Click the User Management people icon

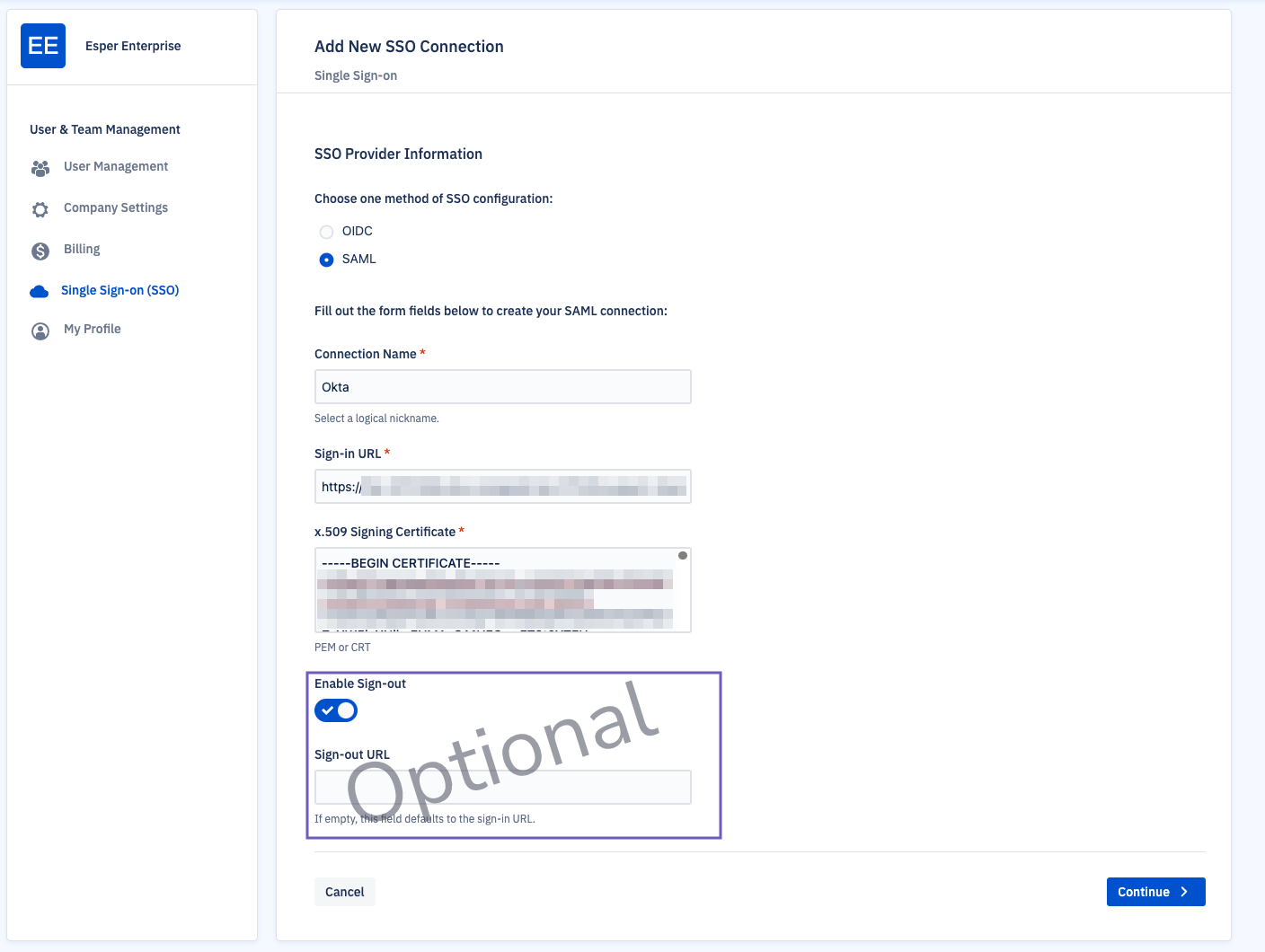[40, 168]
